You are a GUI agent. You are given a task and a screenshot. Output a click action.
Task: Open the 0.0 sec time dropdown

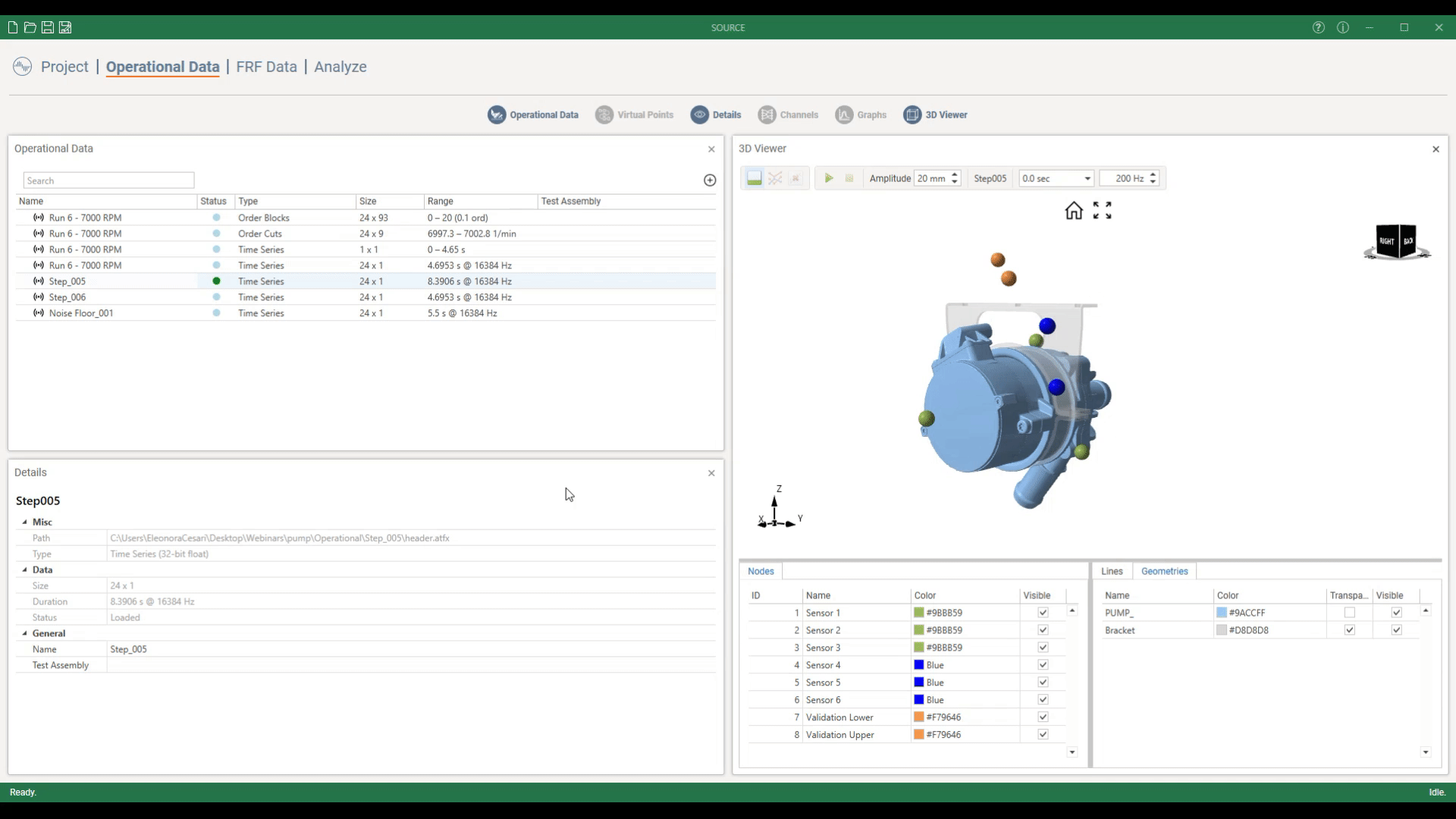(1087, 179)
